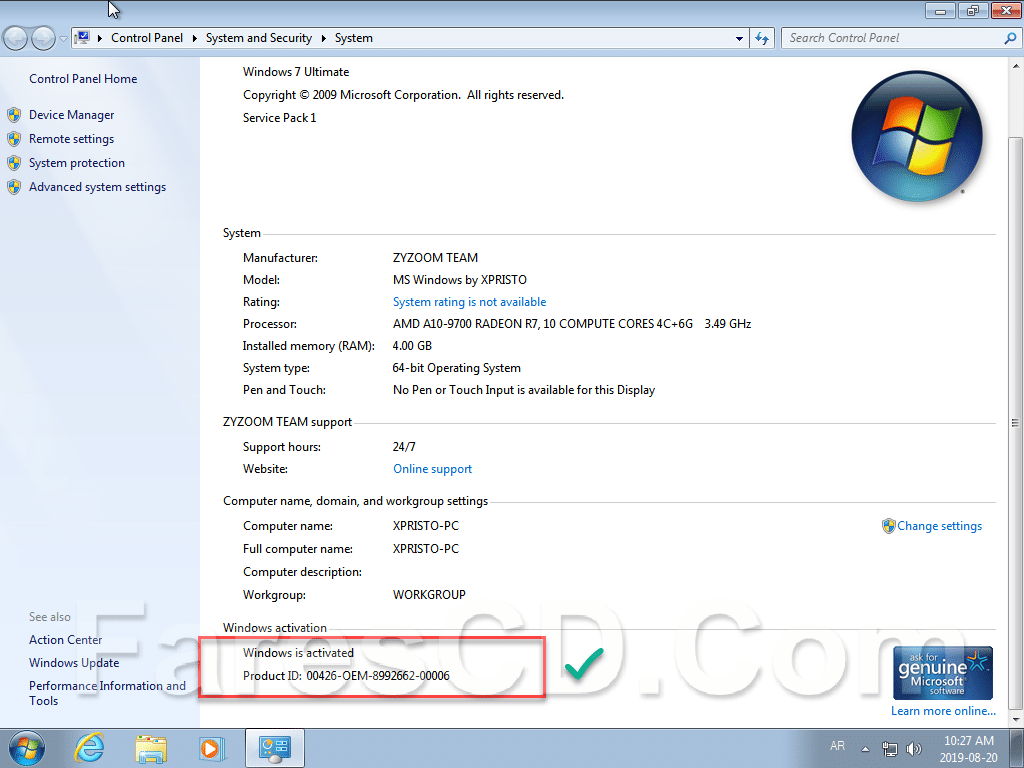Open Windows Media Player from taskbar
Viewport: 1024px width, 768px height.
click(212, 748)
